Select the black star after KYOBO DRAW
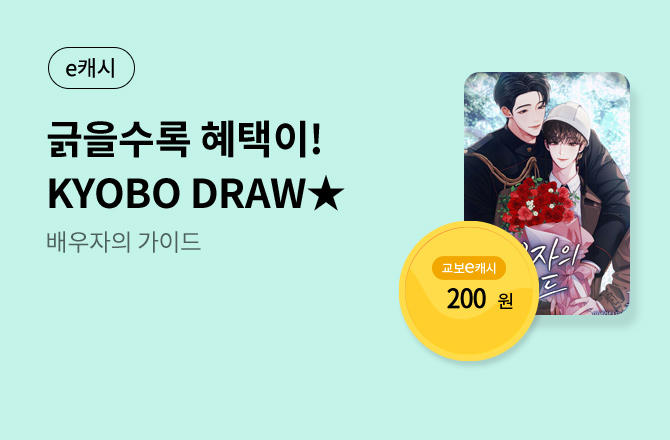This screenshot has height=440, width=670. (x=327, y=194)
